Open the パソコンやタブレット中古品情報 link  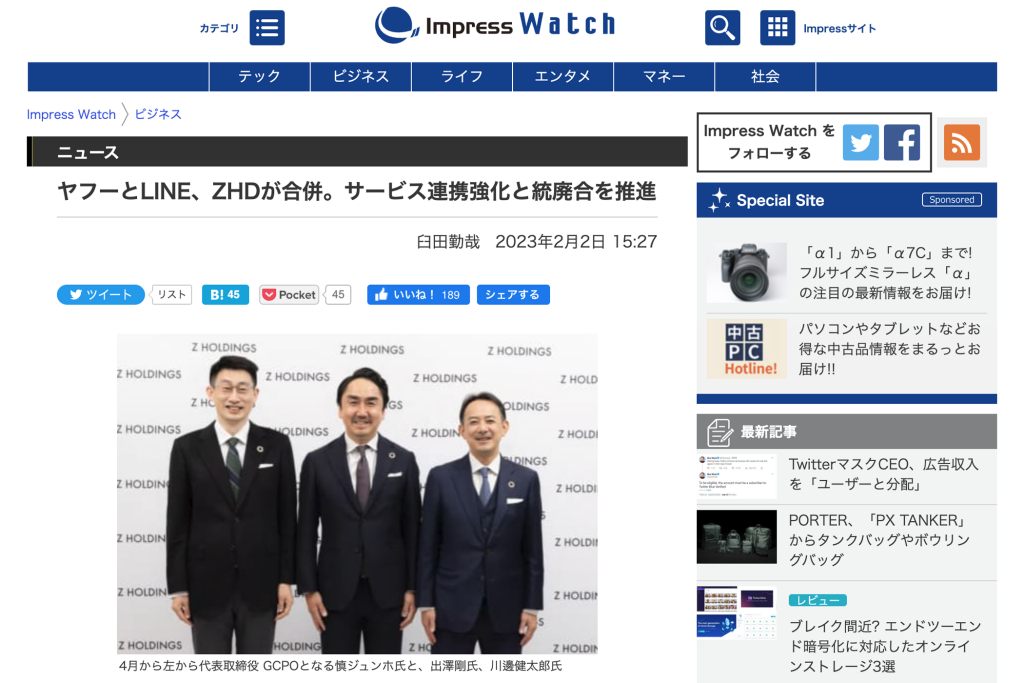889,349
